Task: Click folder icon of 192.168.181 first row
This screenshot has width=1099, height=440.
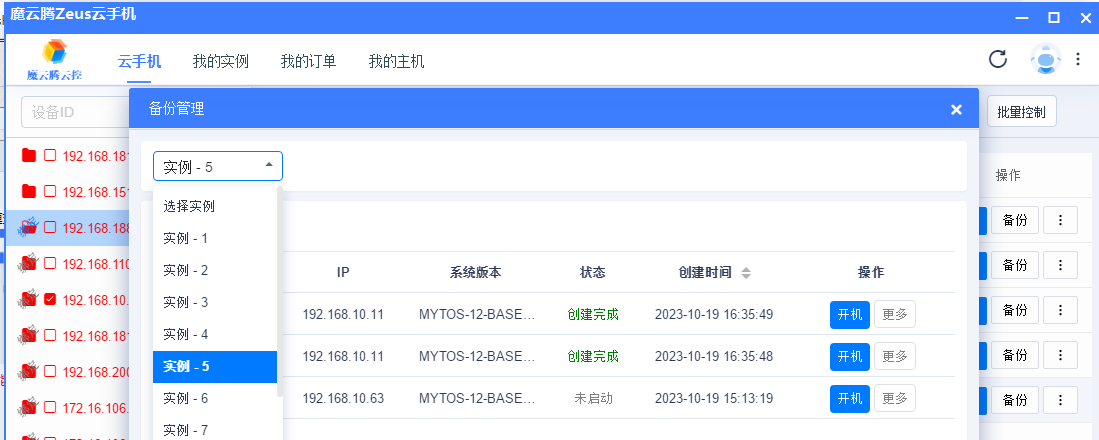Action: pyautogui.click(x=29, y=156)
